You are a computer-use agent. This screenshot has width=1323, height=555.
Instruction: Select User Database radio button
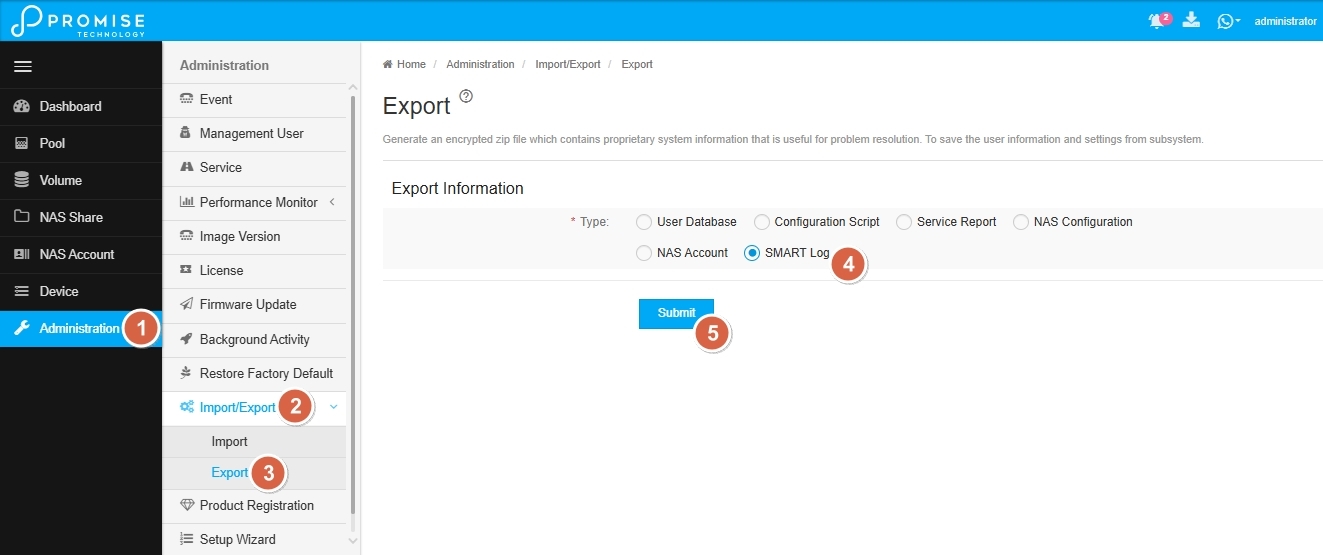pos(644,222)
